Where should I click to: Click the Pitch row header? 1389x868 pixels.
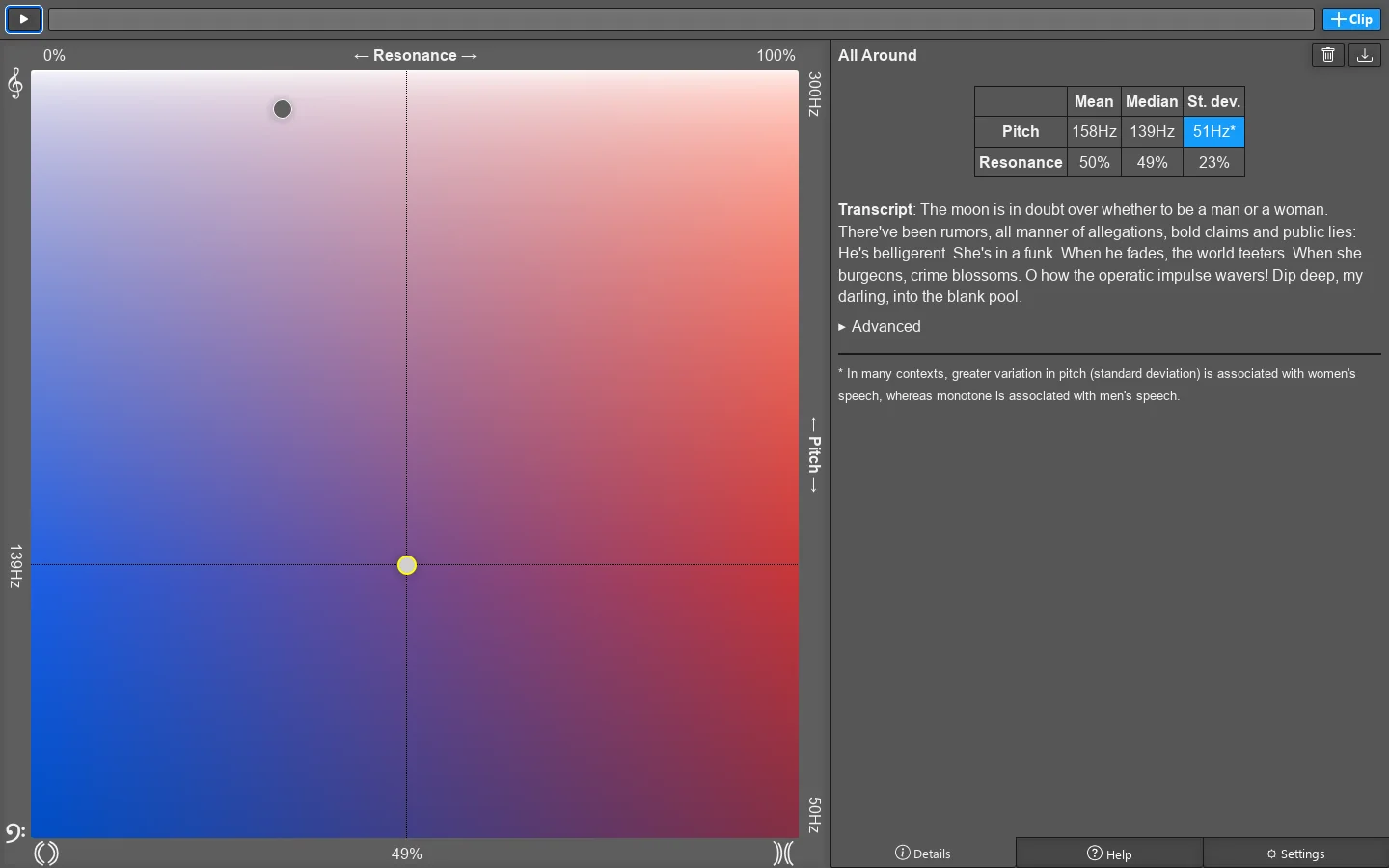(x=1021, y=131)
